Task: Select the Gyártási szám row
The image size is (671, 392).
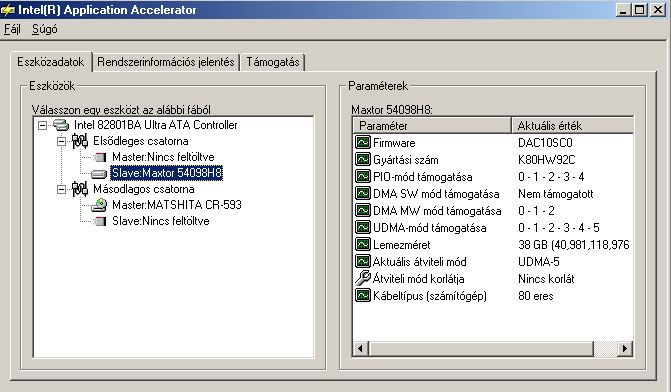Action: [x=493, y=160]
